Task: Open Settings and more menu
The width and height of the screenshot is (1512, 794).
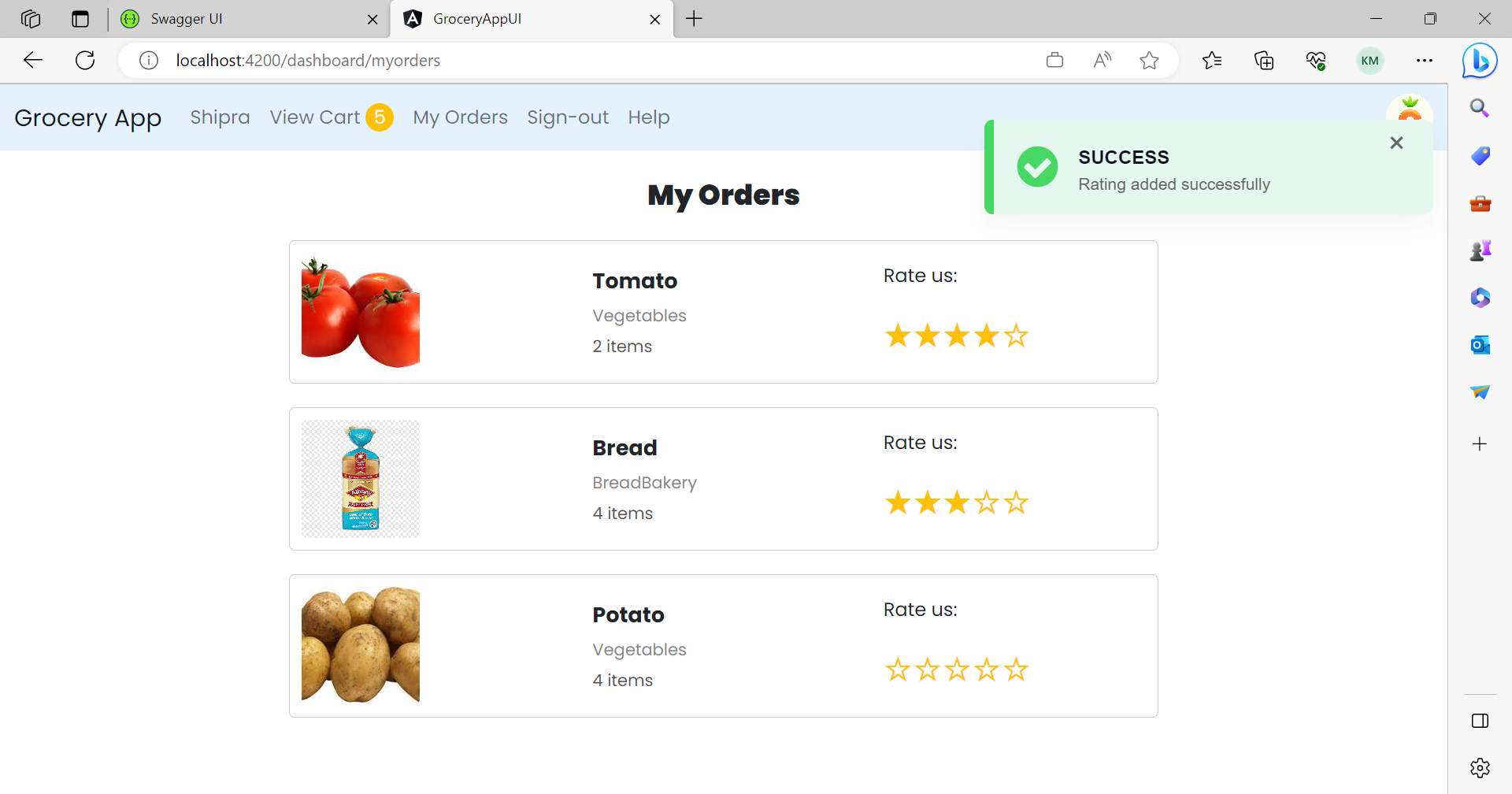Action: (x=1425, y=60)
